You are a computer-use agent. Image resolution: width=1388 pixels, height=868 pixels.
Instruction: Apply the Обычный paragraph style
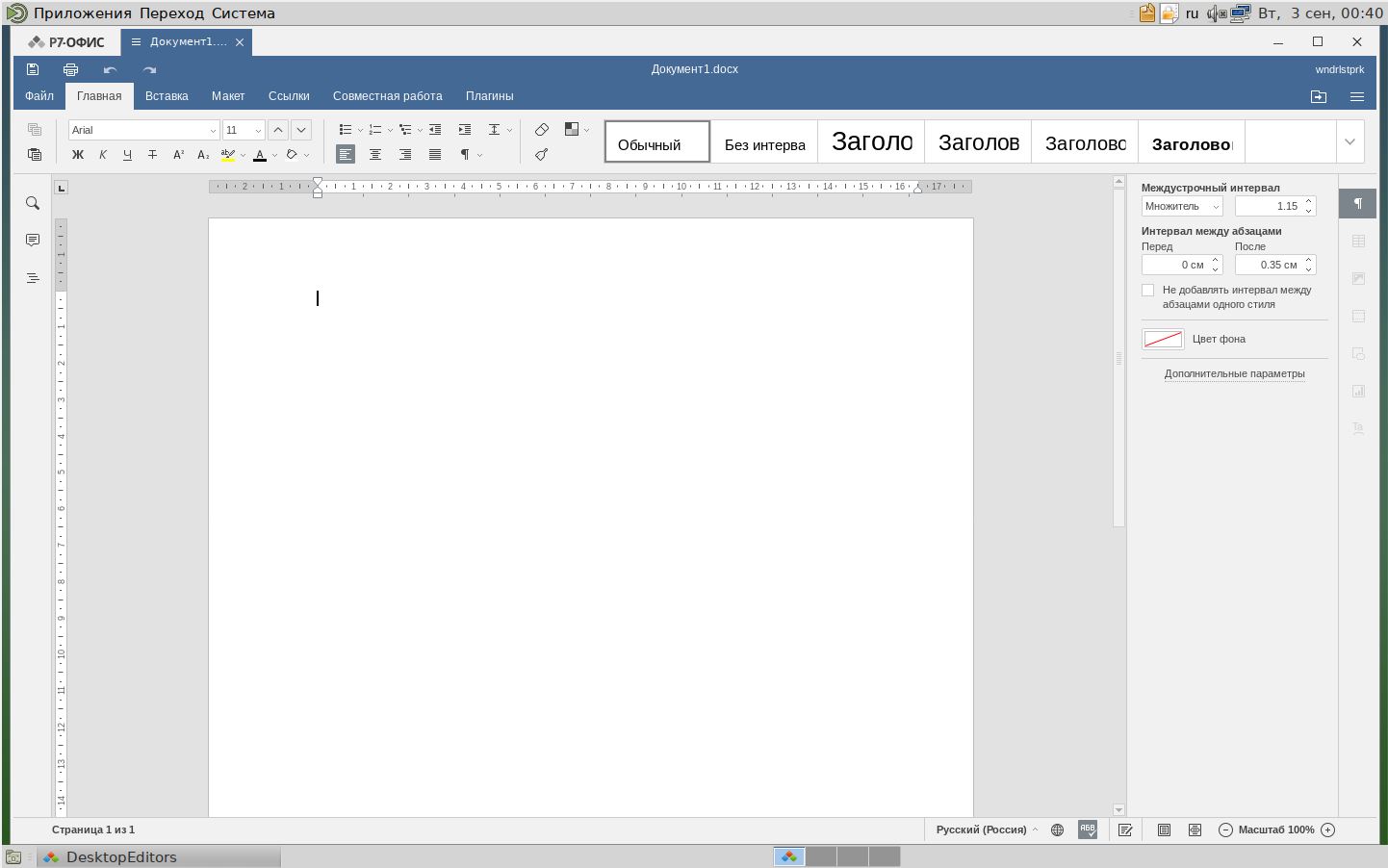(657, 141)
